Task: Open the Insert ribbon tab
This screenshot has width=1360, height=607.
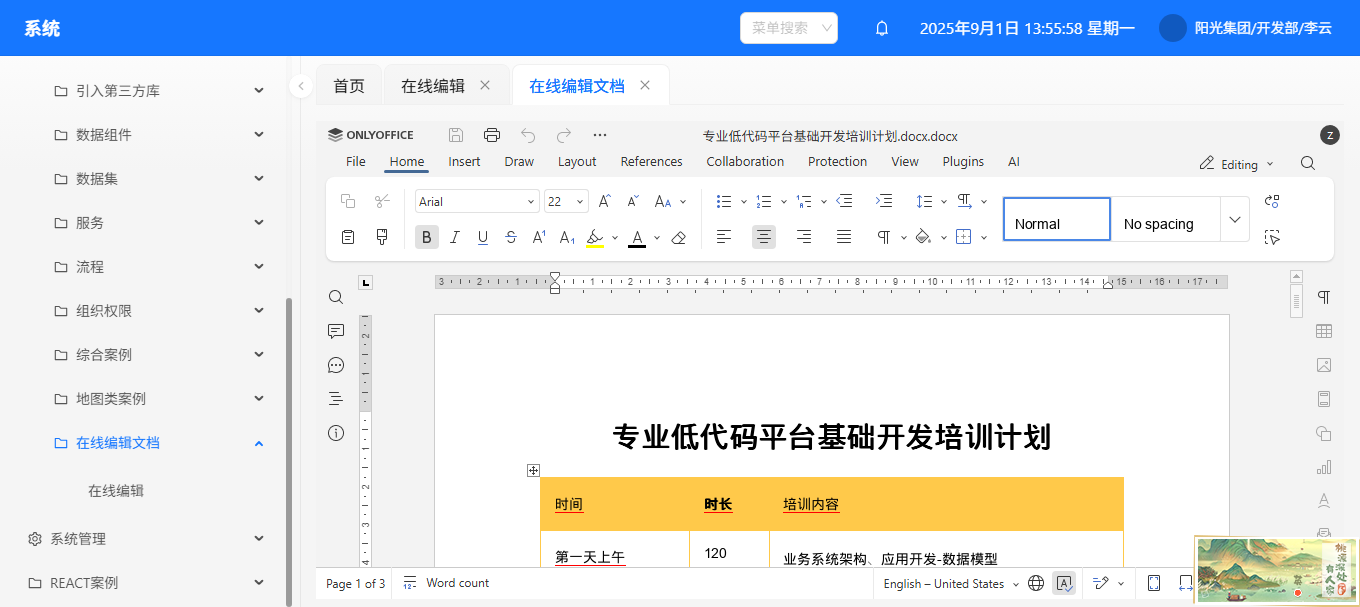Action: [x=464, y=161]
